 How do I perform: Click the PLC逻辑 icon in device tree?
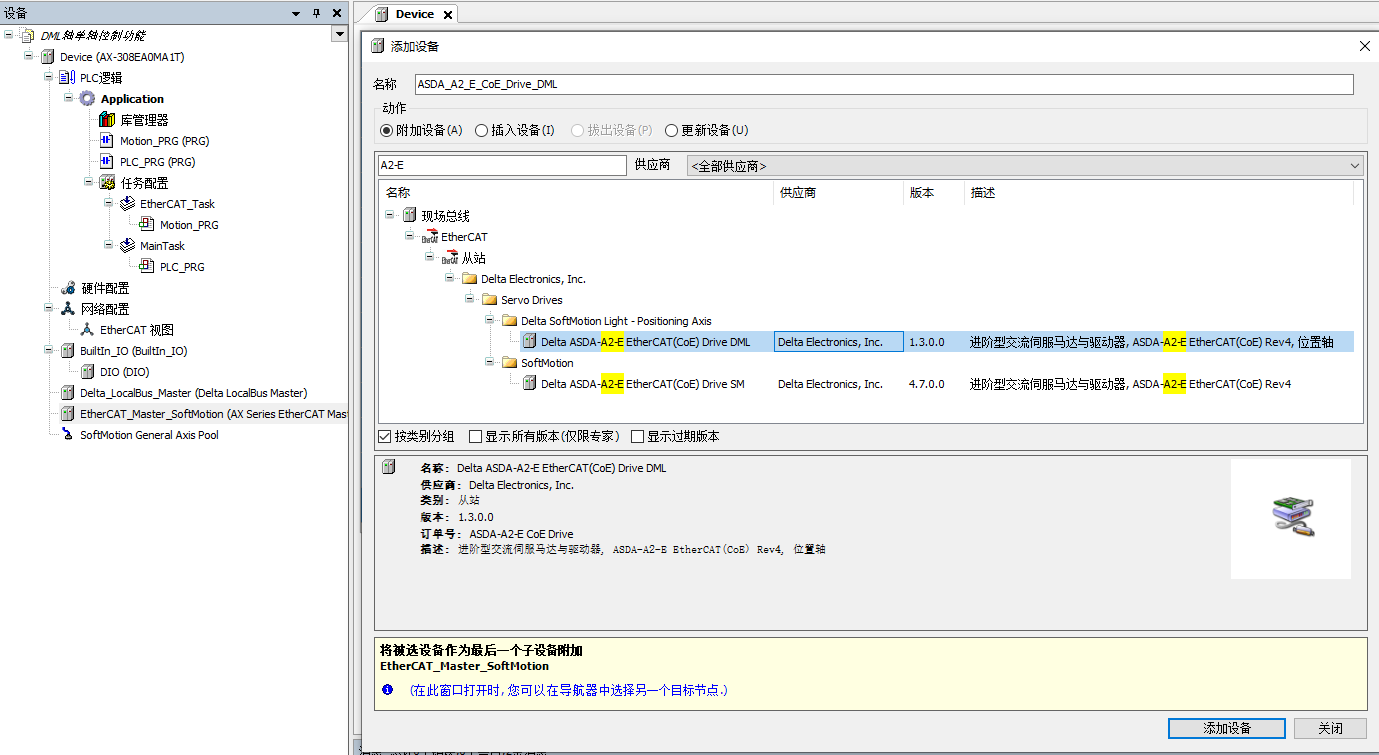(x=68, y=78)
